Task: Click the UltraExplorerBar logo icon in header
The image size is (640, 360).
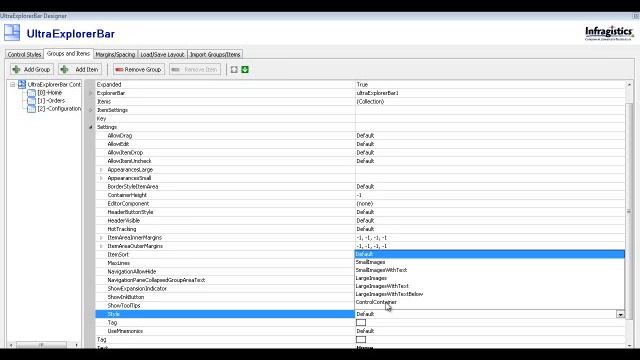Action: 12,33
